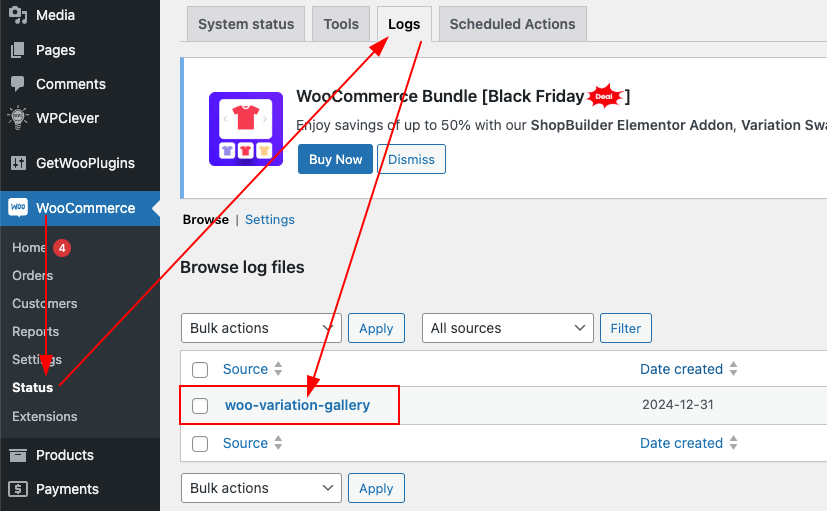The width and height of the screenshot is (827, 511).
Task: Sort by Source using header arrows
Action: coord(278,369)
